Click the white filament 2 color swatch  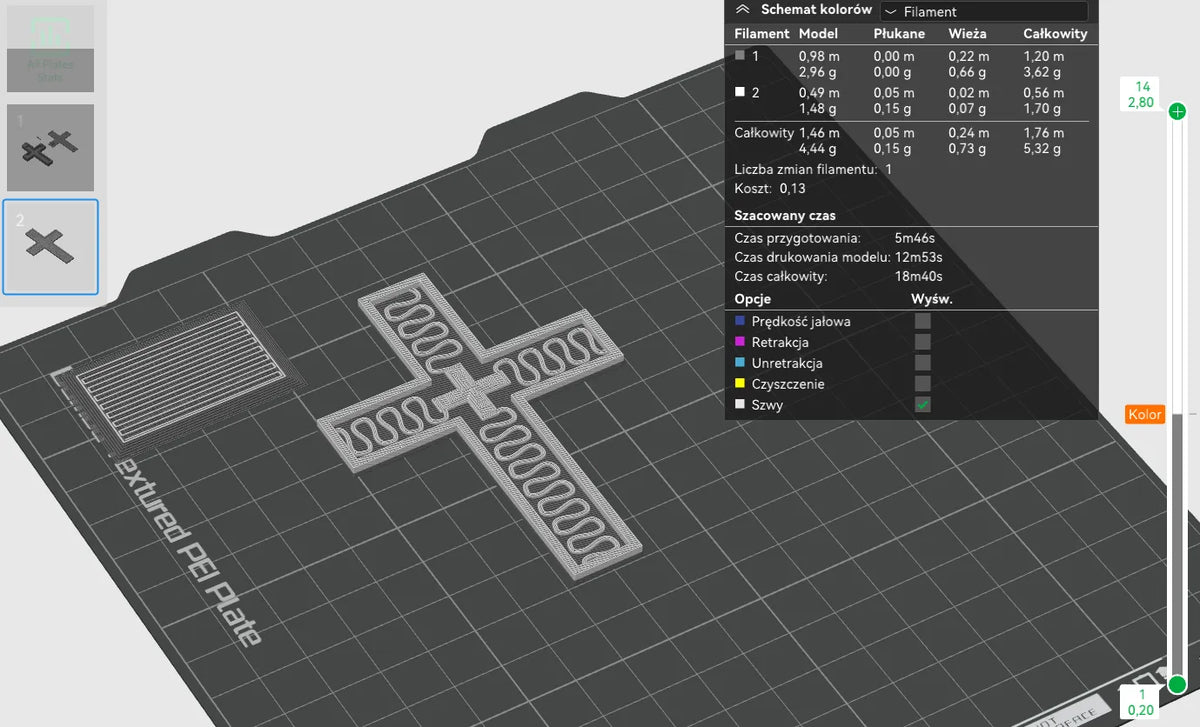(740, 92)
